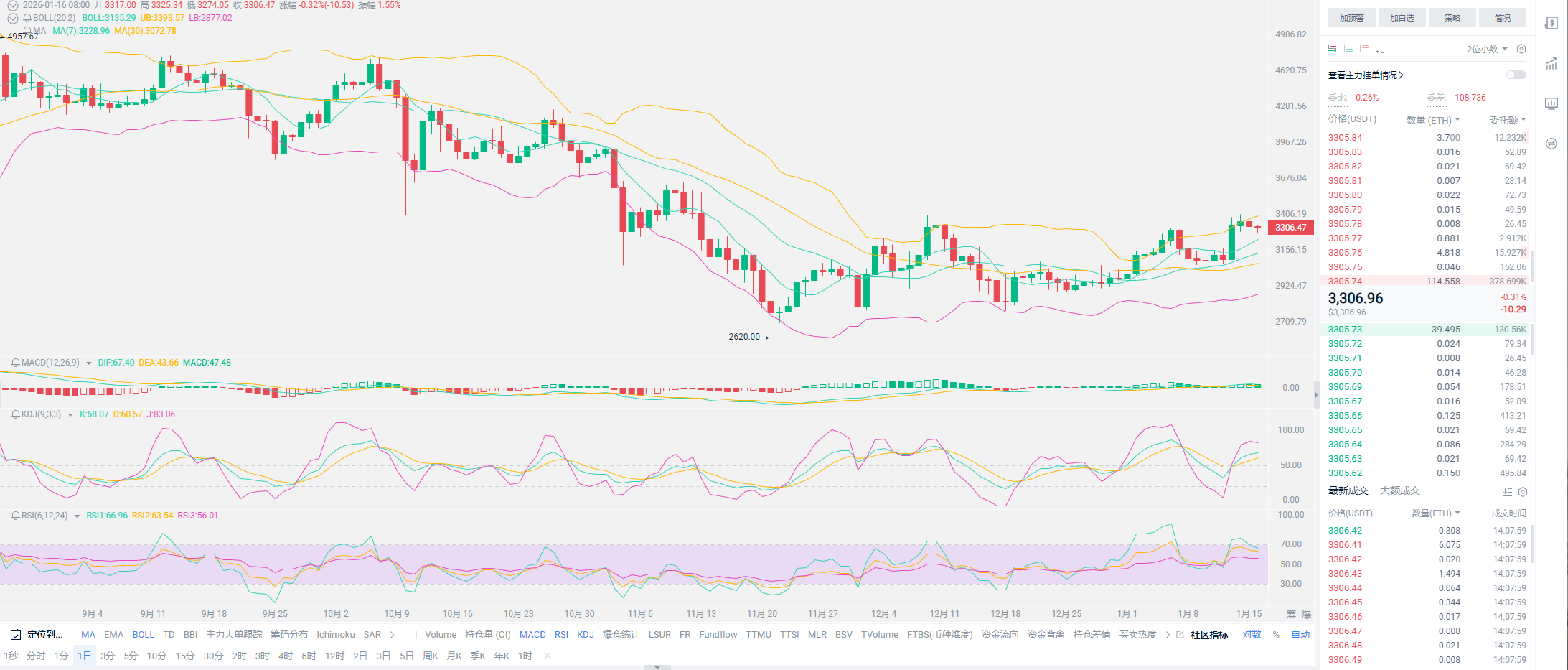This screenshot has height=670, width=1568.
Task: Expand the MACD(12,26,9) indicator dropdown arrow
Action: point(89,363)
